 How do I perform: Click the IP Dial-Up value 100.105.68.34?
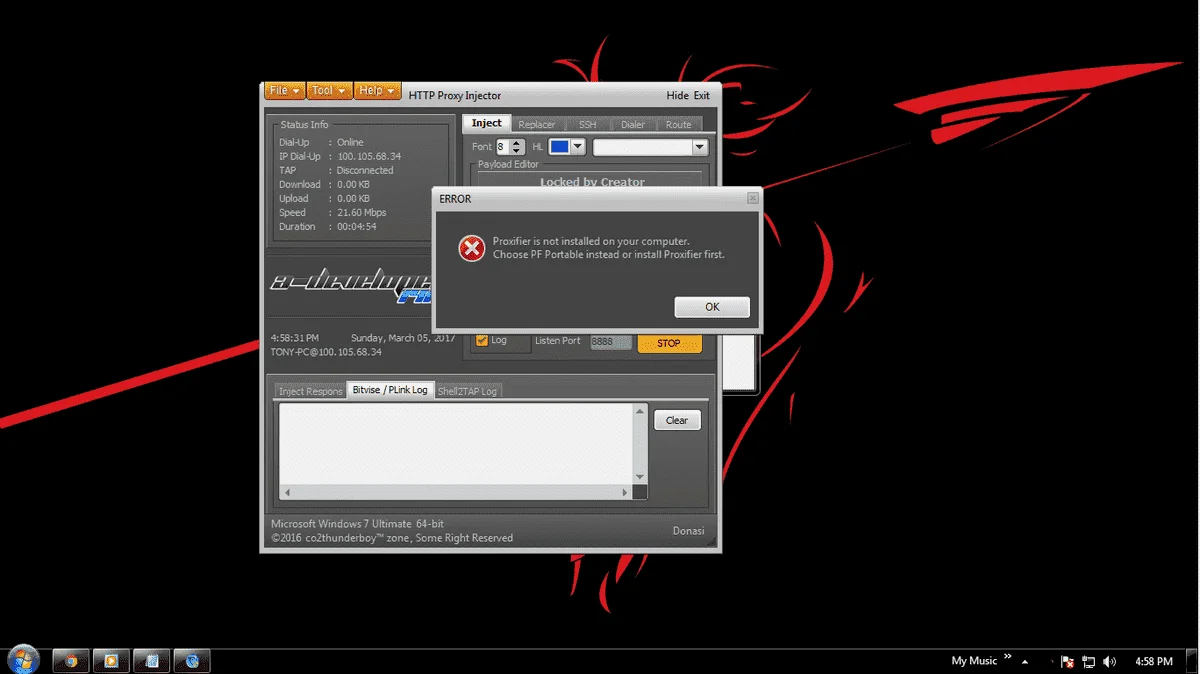369,156
